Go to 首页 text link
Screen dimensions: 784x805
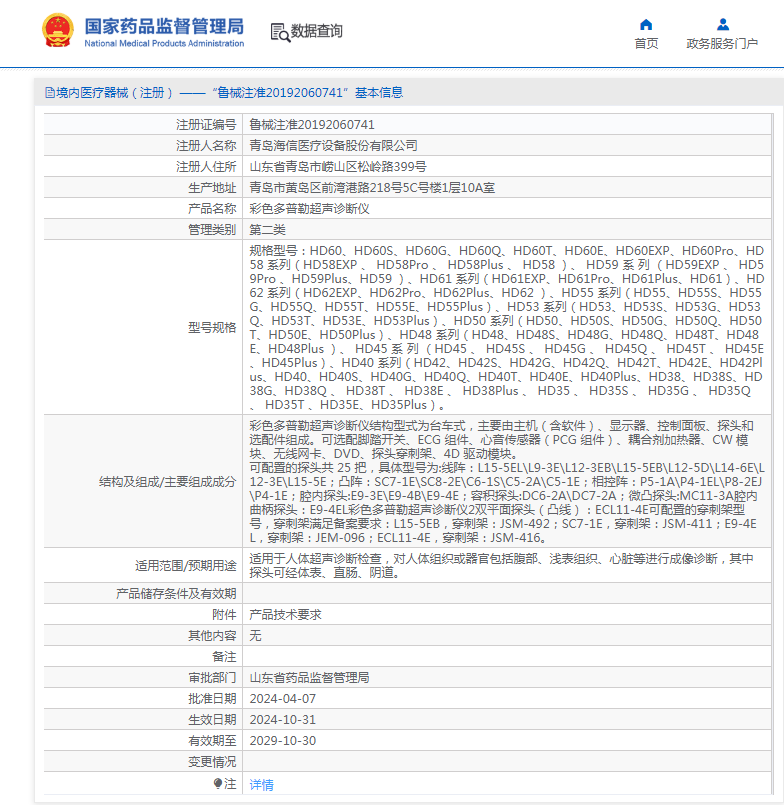[646, 44]
